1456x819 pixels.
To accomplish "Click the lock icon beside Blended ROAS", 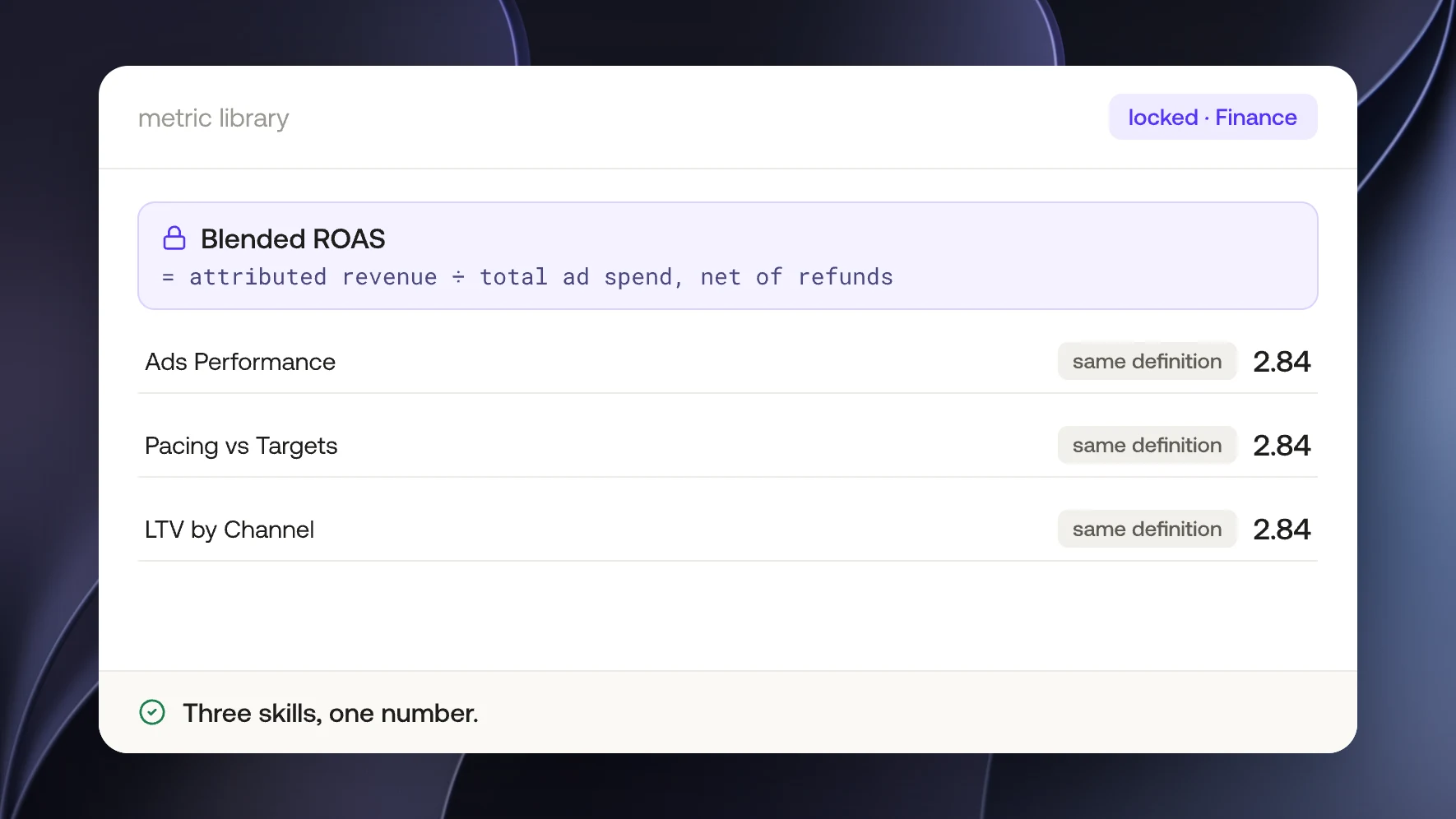I will pos(174,238).
